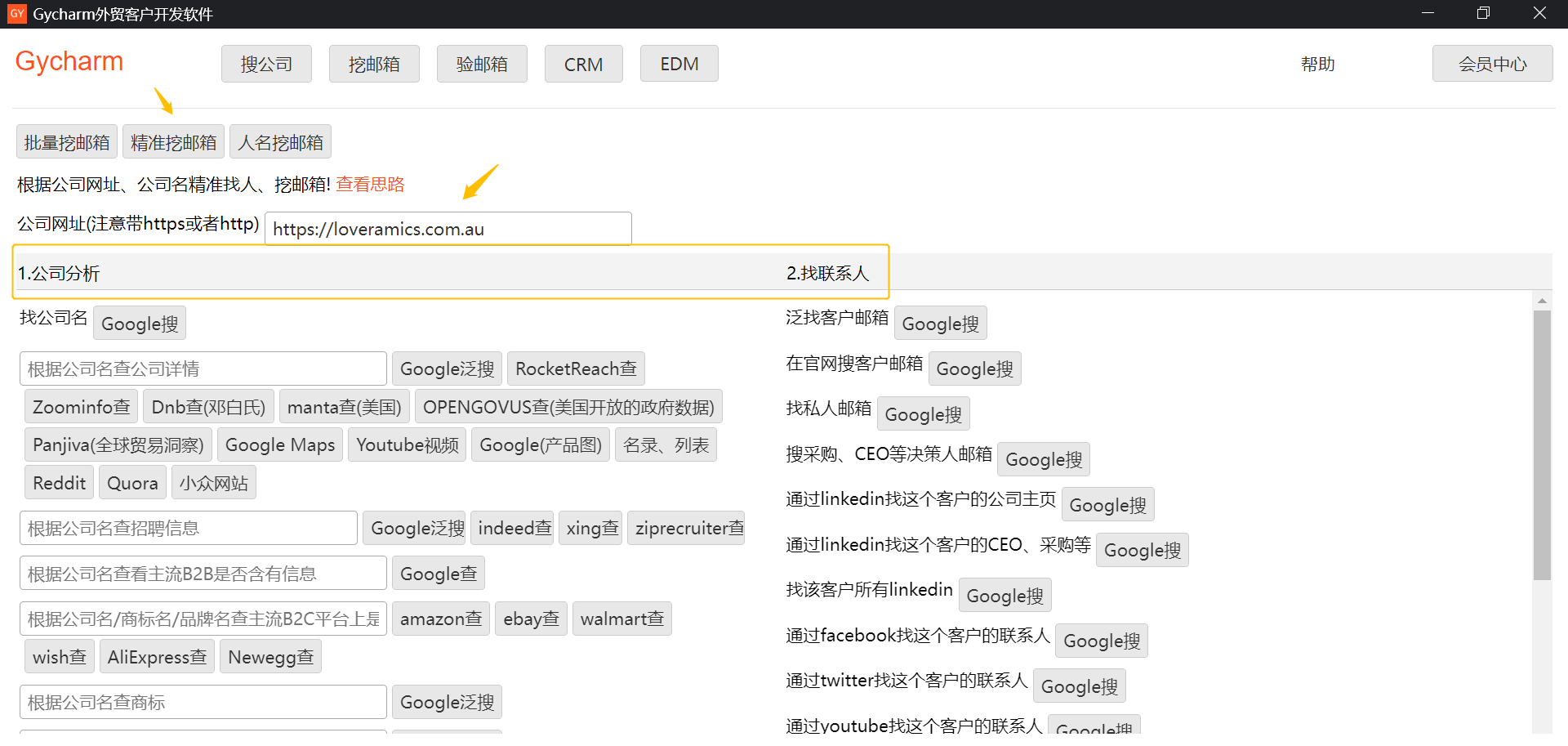Click Google搜 next to 找该客户所有linkedin
This screenshot has height=746, width=1568.
[1005, 596]
